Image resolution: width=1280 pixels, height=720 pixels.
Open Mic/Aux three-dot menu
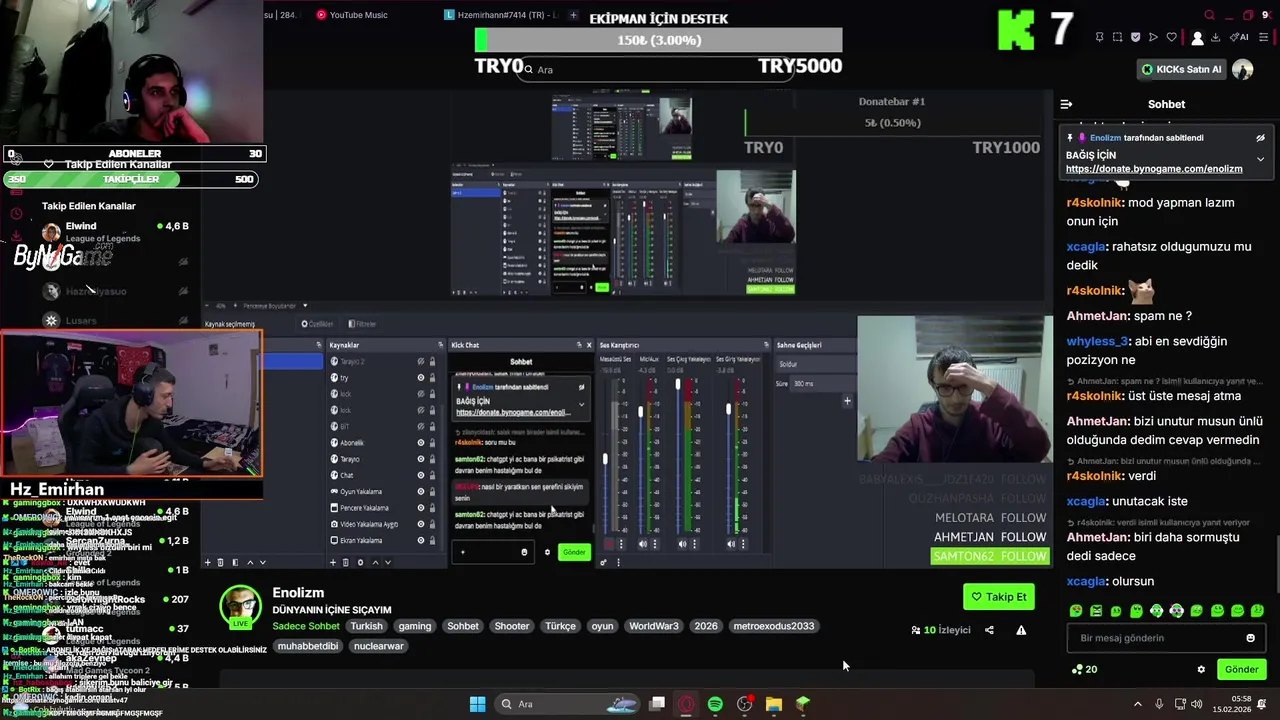pyautogui.click(x=654, y=544)
